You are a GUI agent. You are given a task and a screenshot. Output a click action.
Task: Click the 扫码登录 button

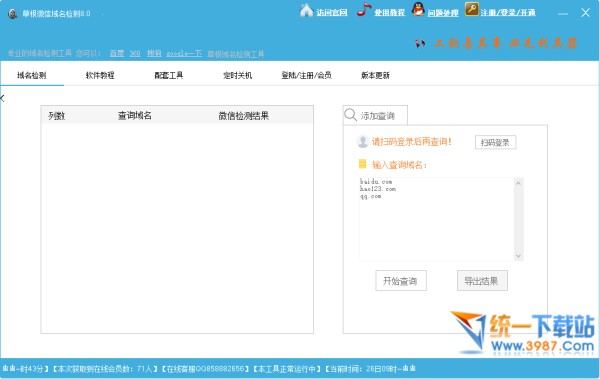coord(495,142)
